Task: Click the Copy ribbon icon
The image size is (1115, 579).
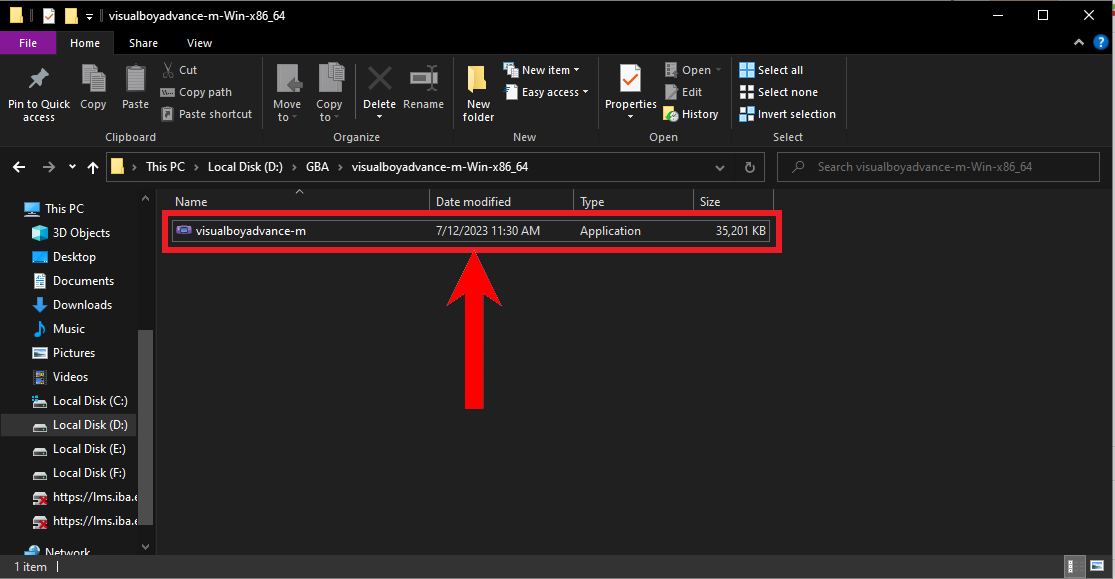Action: [x=93, y=78]
